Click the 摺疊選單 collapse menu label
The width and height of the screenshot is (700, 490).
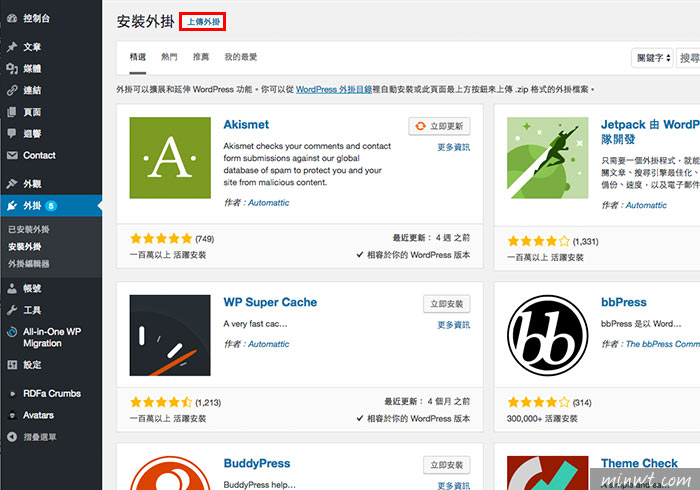[x=40, y=437]
